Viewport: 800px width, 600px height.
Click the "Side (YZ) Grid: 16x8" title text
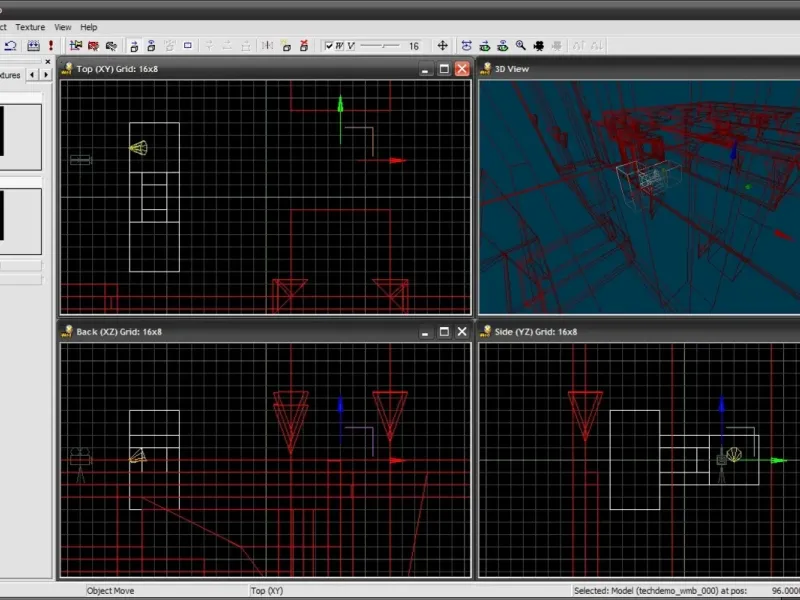[536, 332]
